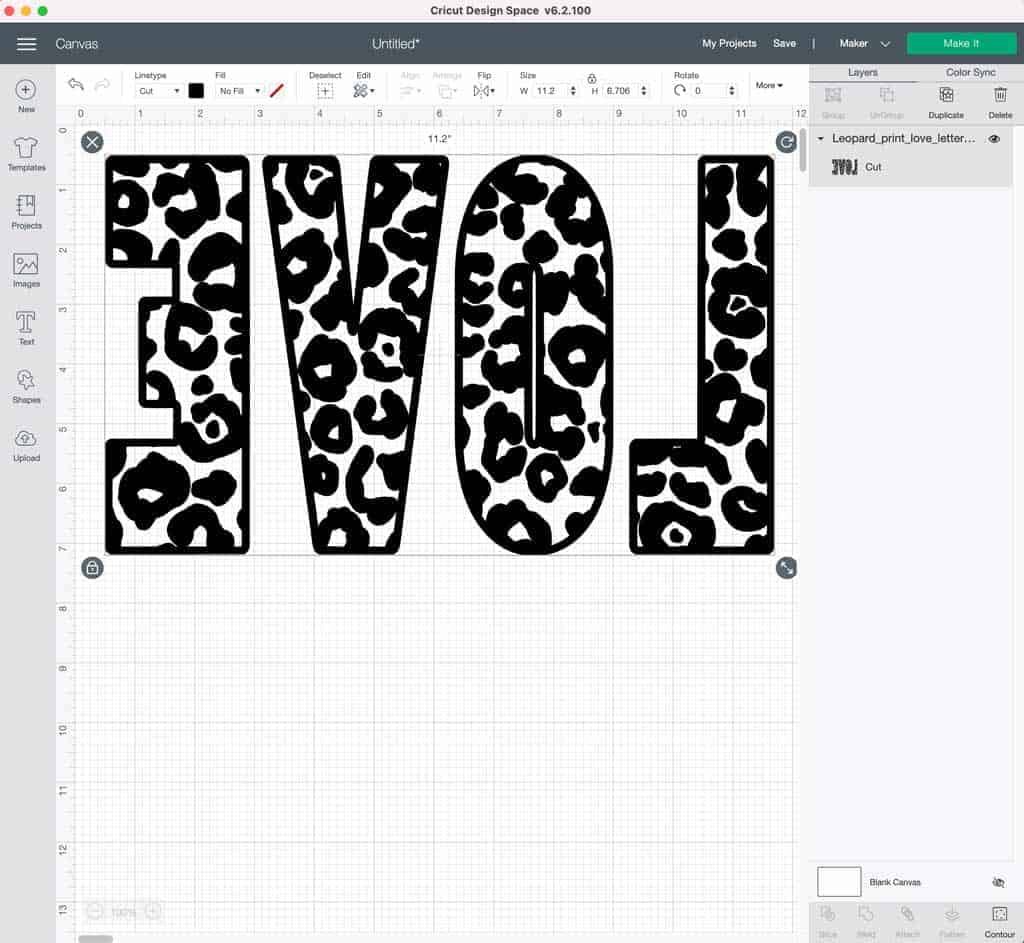Collapse the Leopard_print_love_letter layer group
The width and height of the screenshot is (1024, 943).
[x=820, y=138]
